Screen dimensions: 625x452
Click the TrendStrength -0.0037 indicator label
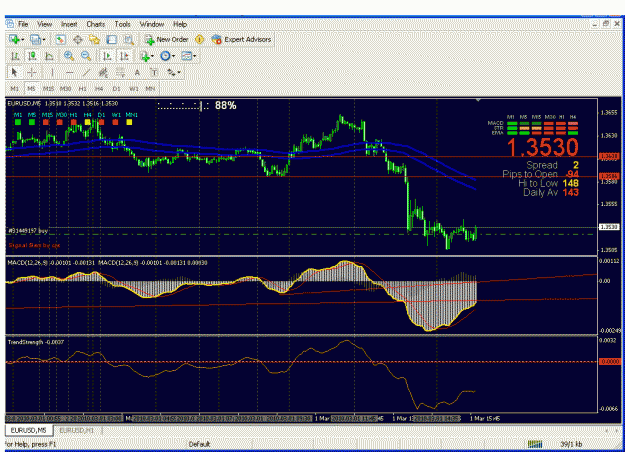36,342
